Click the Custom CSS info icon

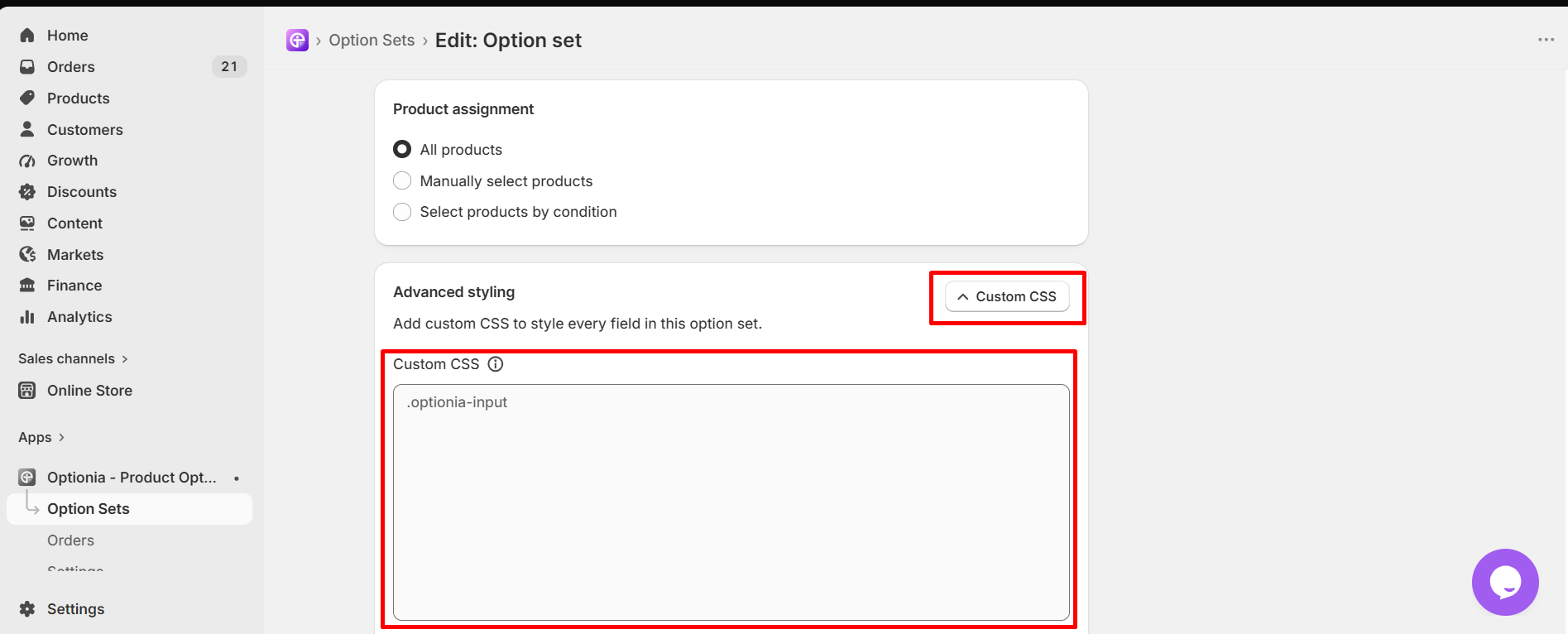(x=496, y=364)
